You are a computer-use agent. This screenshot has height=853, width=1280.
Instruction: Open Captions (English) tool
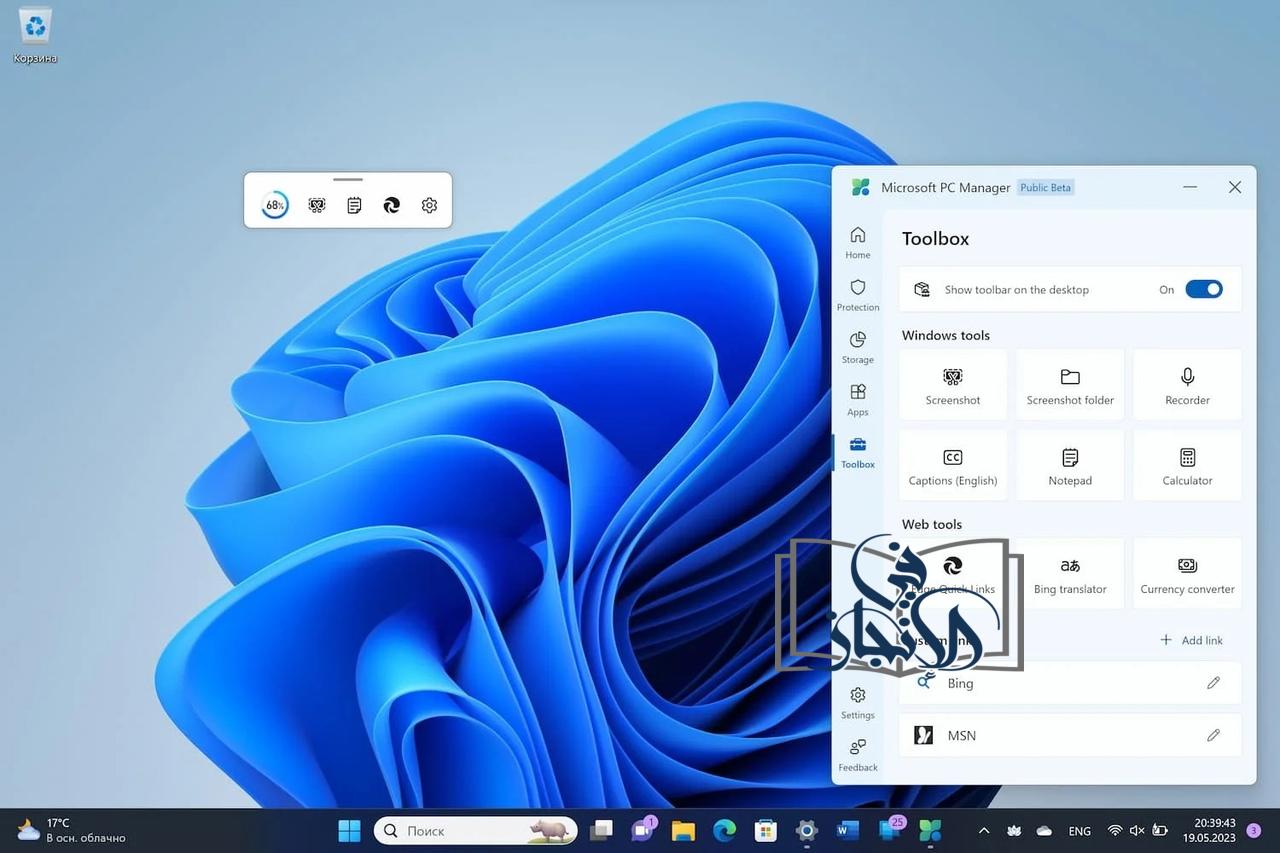tap(953, 466)
